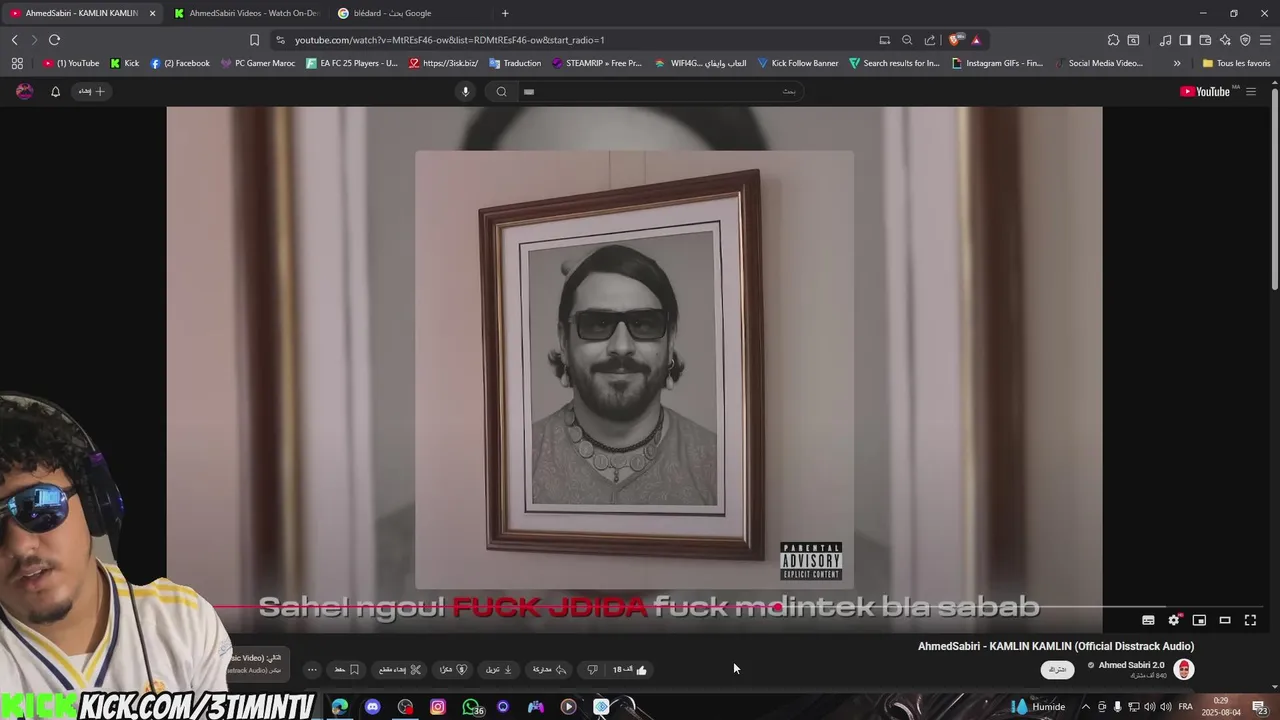Create a clip with scissors button
1280x720 pixels.
(401, 670)
